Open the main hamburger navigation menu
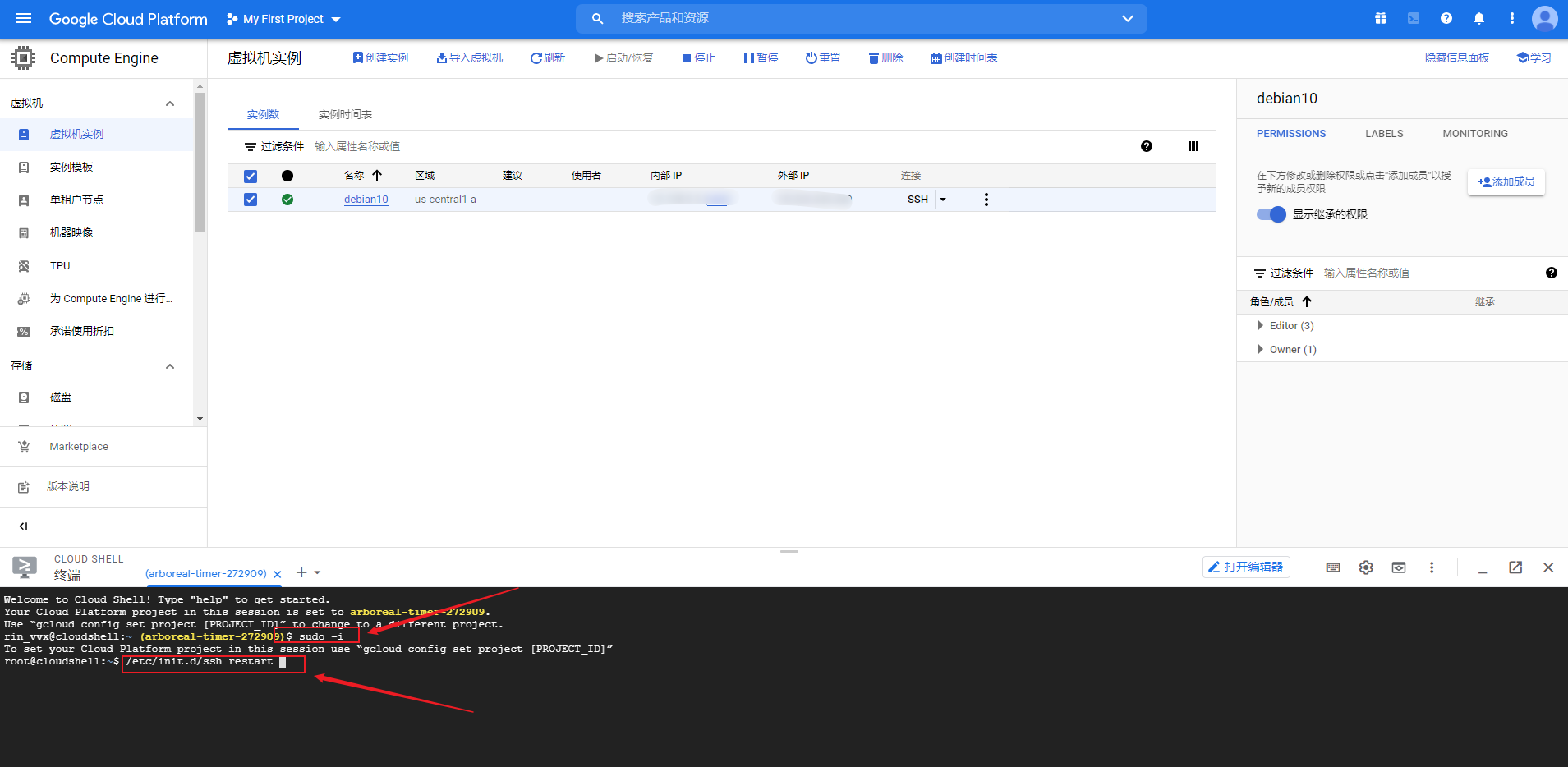 (x=24, y=18)
